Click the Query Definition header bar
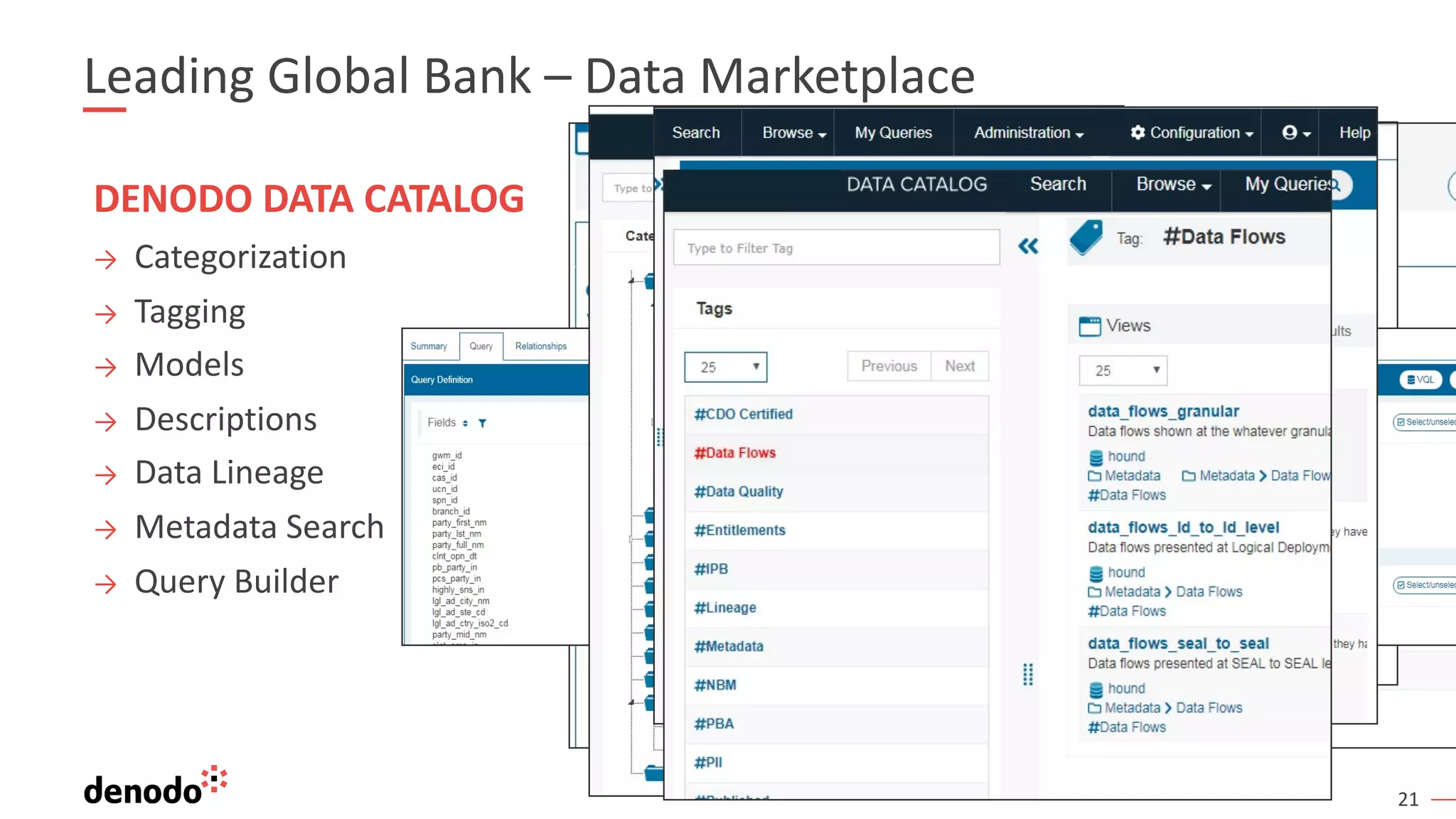 [x=496, y=380]
